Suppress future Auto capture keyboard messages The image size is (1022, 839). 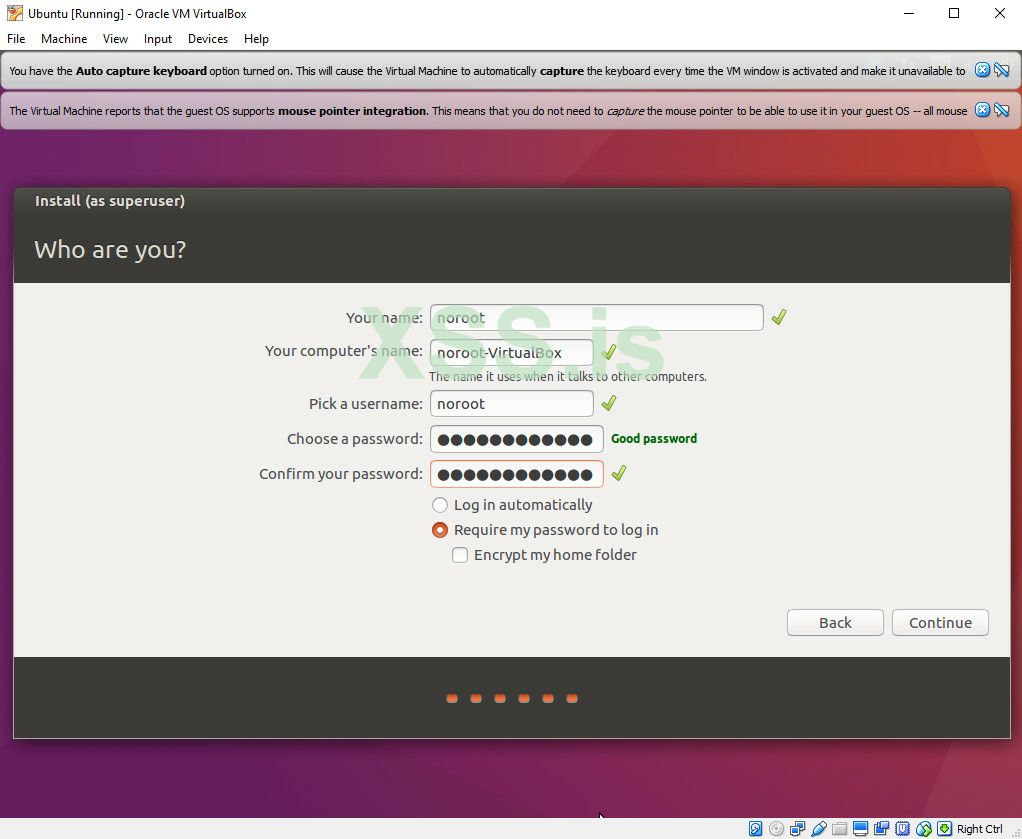[x=1002, y=70]
